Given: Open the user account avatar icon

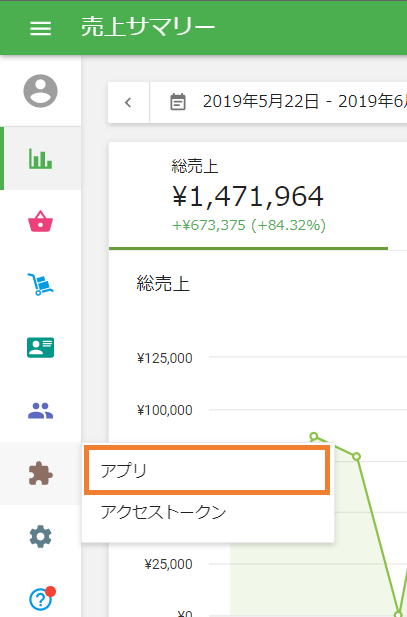Looking at the screenshot, I should point(41,91).
